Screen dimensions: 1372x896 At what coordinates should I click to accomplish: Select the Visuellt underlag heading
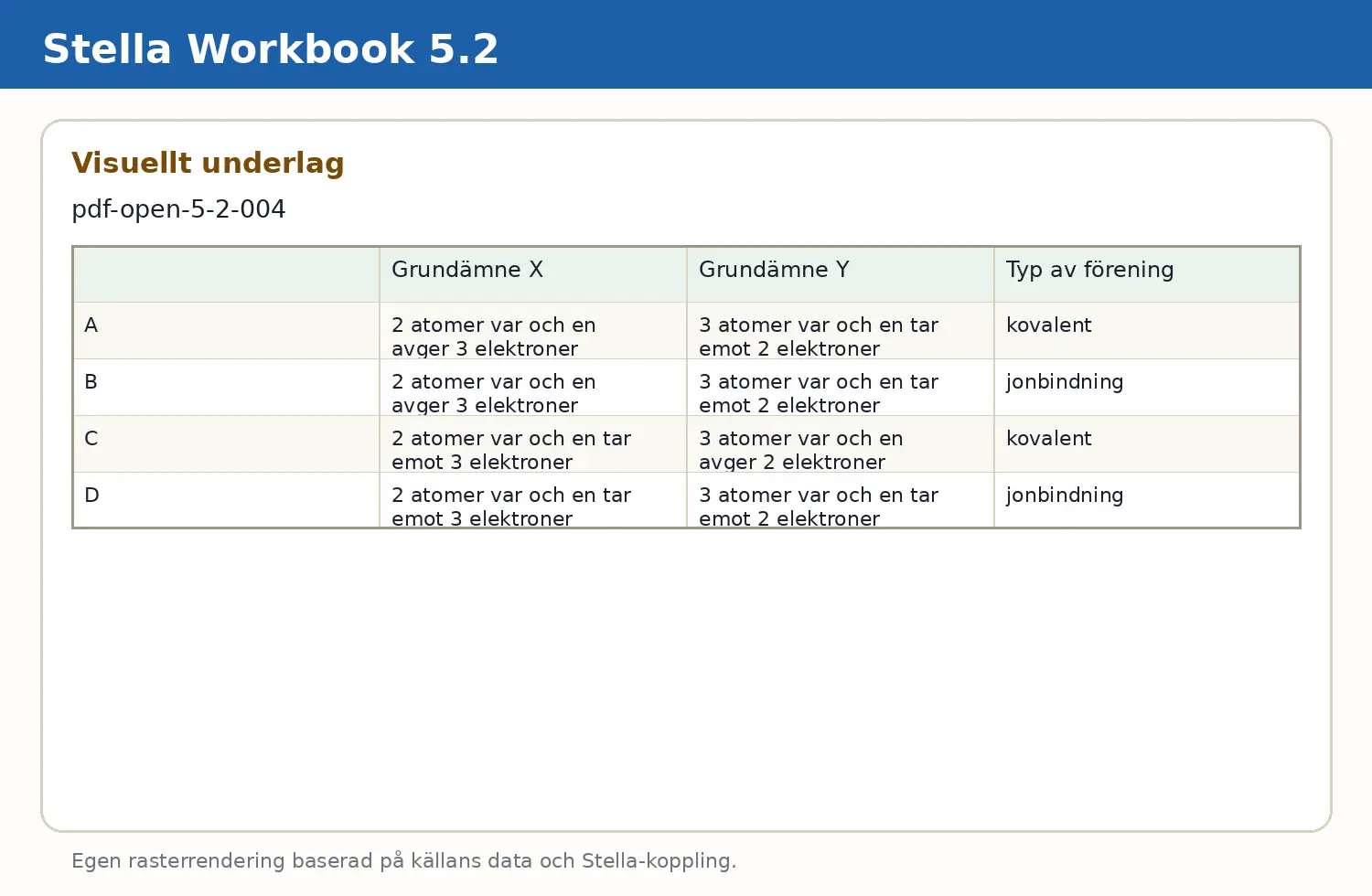[x=208, y=163]
